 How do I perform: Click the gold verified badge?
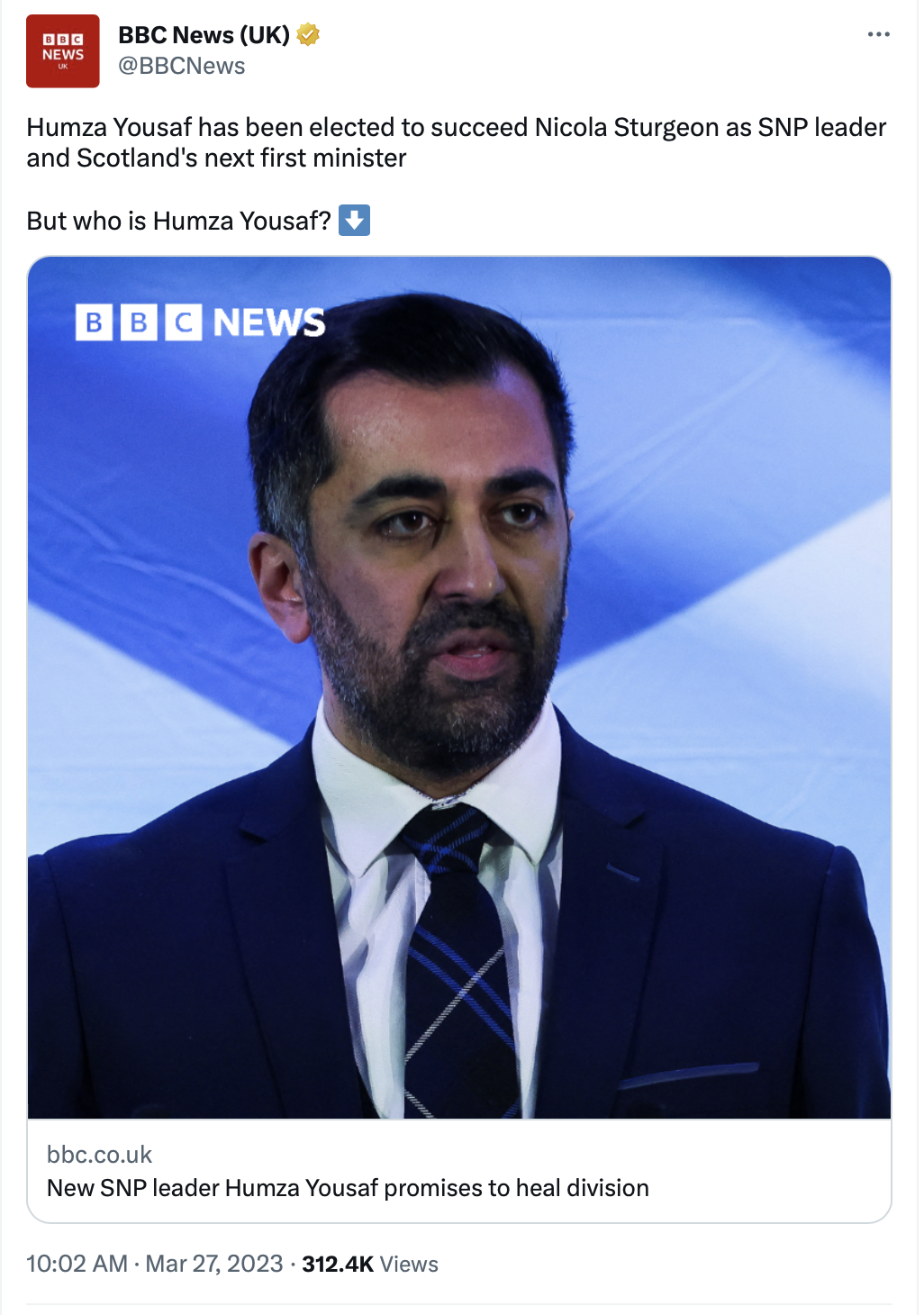308,35
